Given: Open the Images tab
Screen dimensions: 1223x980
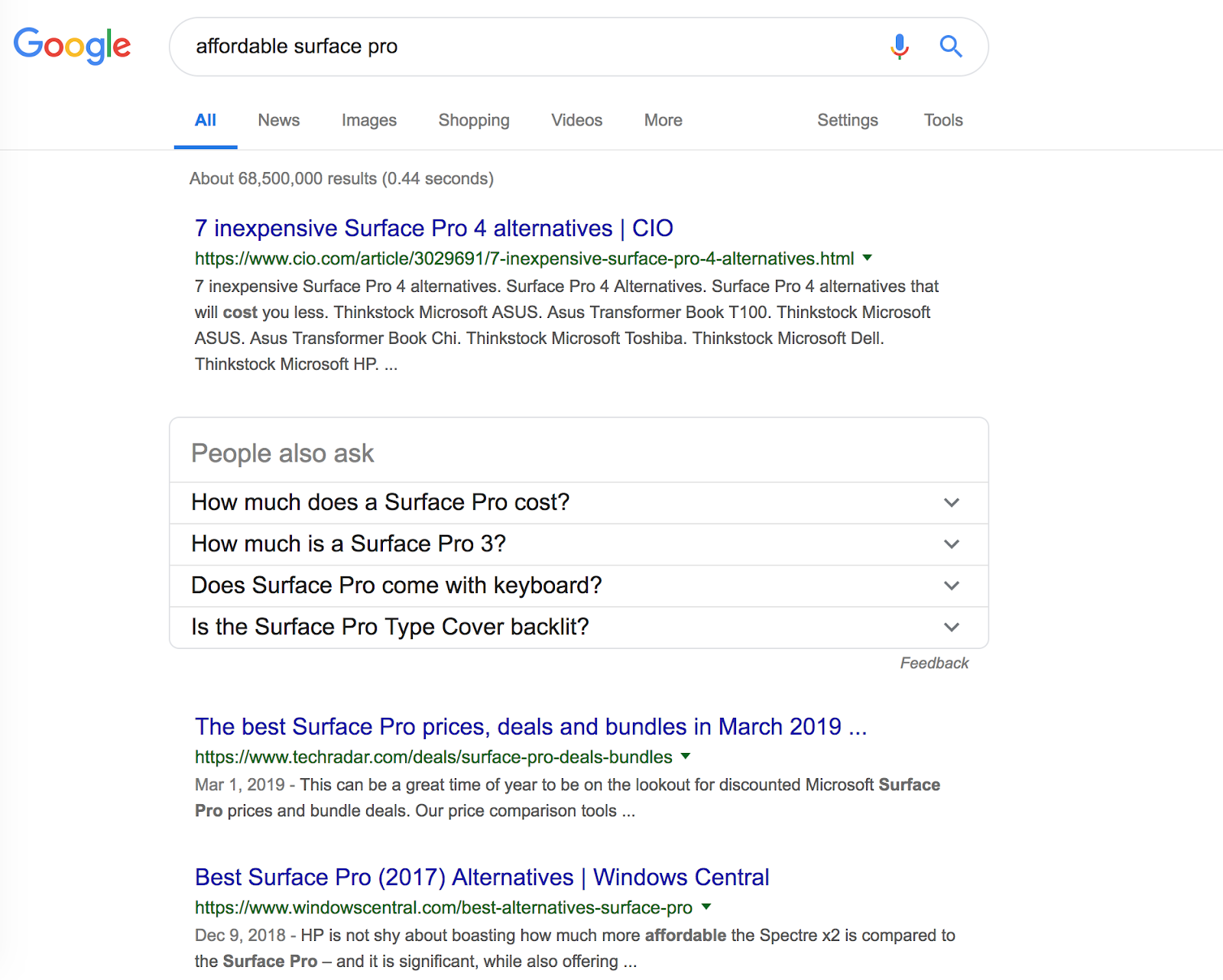Looking at the screenshot, I should click(369, 120).
